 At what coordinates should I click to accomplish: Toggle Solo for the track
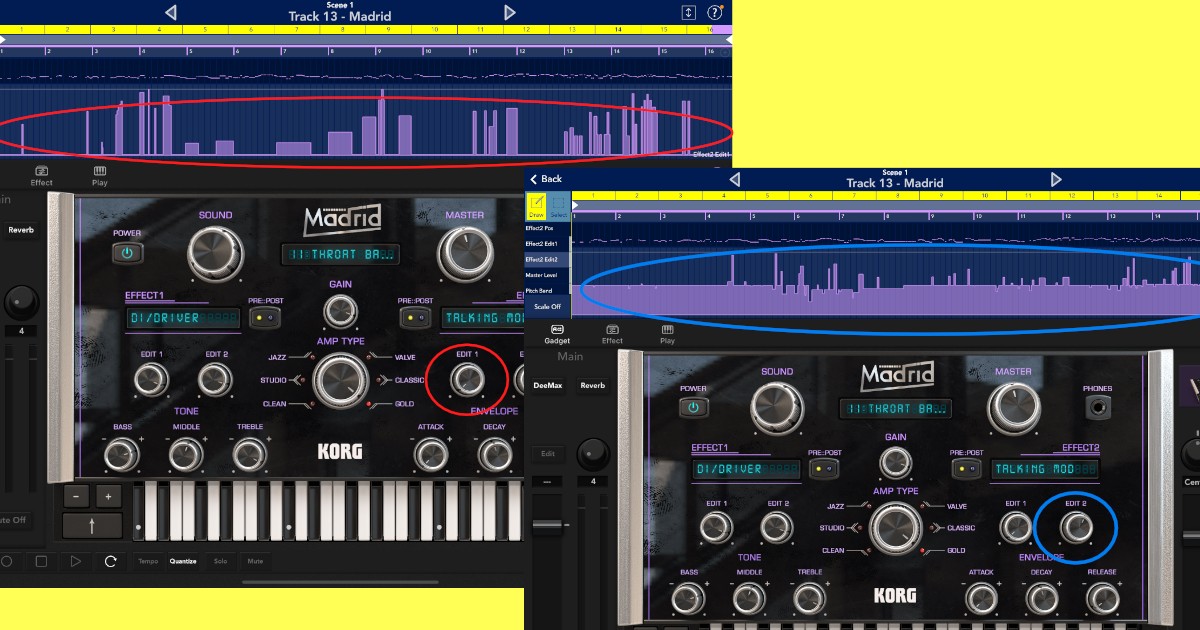pyautogui.click(x=220, y=561)
